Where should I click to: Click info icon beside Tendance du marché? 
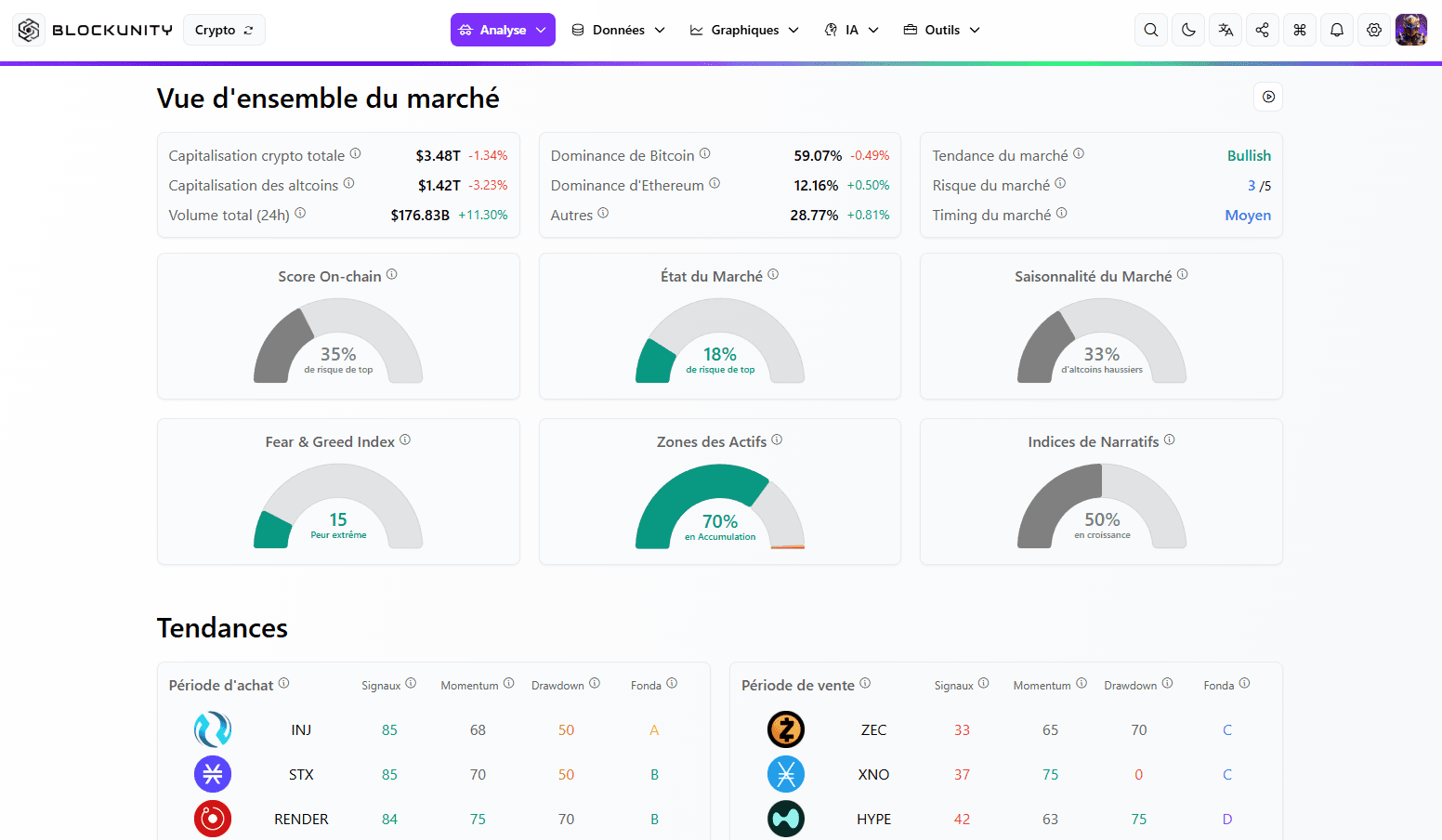(1079, 153)
